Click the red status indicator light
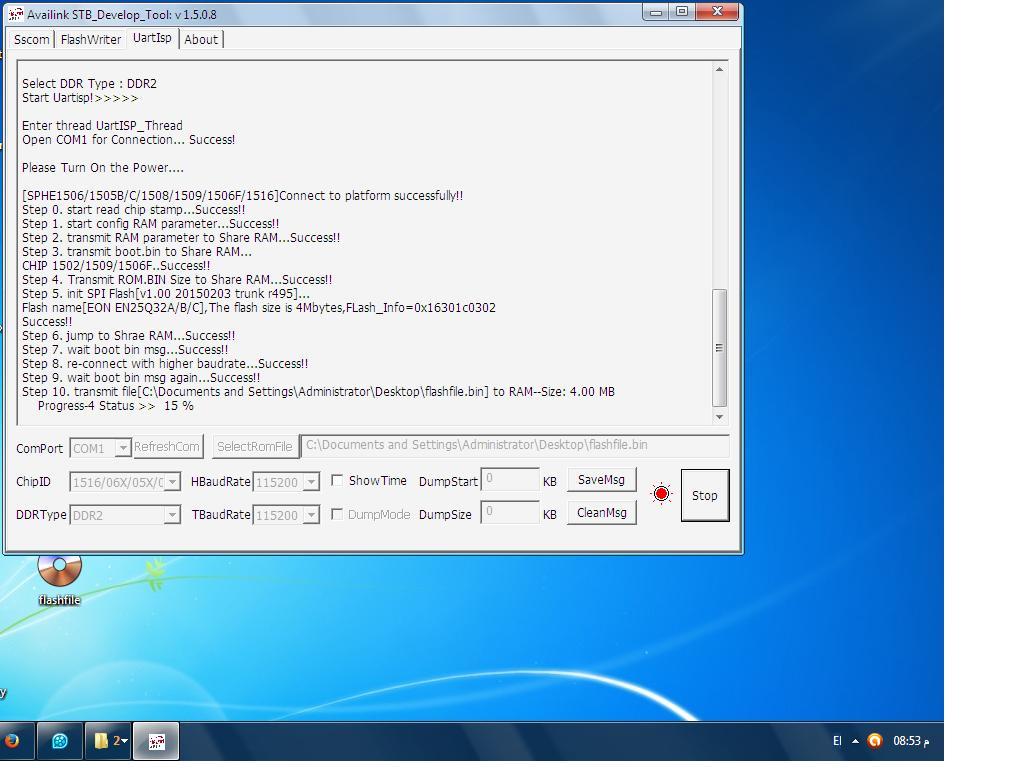 (x=661, y=494)
